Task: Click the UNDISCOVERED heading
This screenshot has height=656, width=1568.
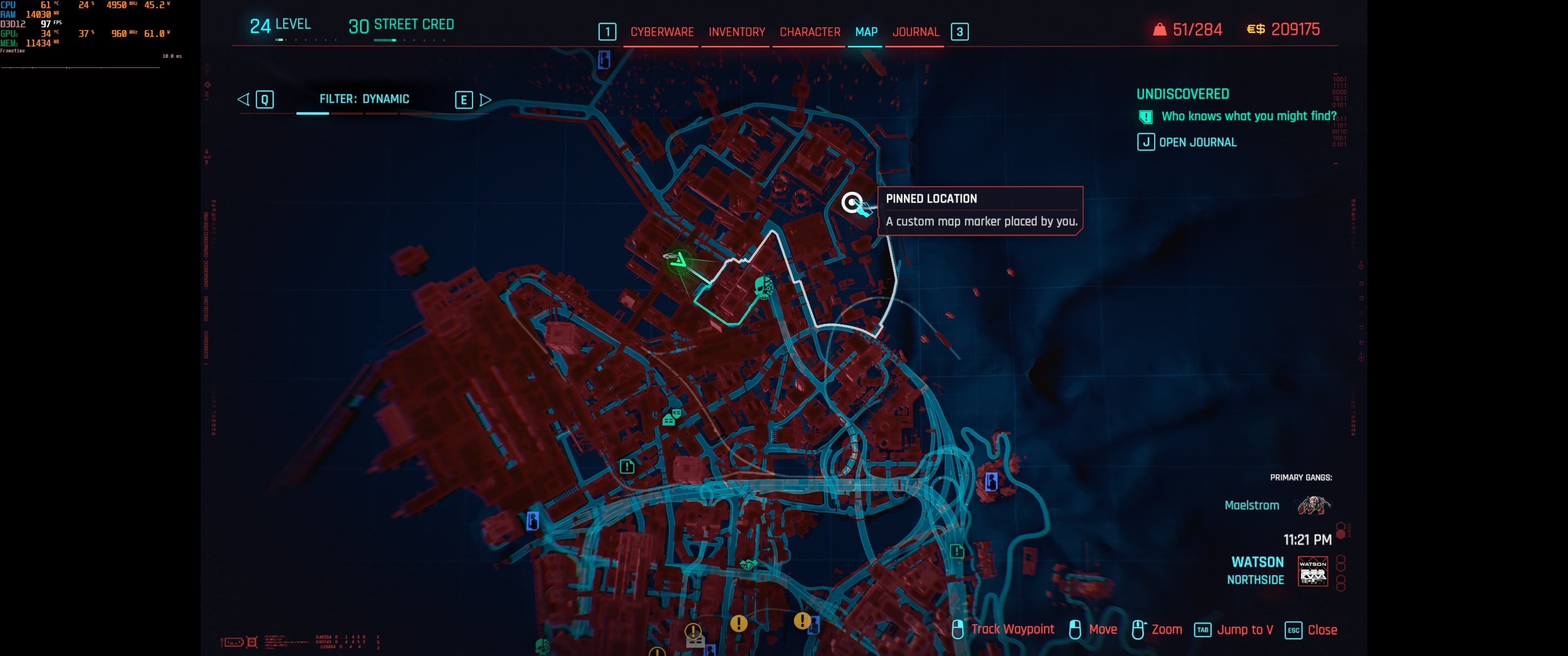Action: [1182, 94]
